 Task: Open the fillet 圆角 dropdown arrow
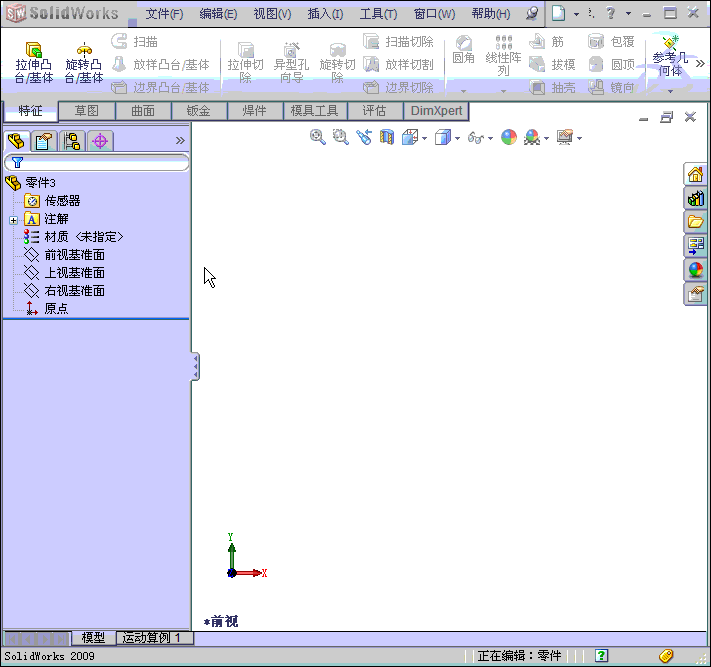[463, 91]
